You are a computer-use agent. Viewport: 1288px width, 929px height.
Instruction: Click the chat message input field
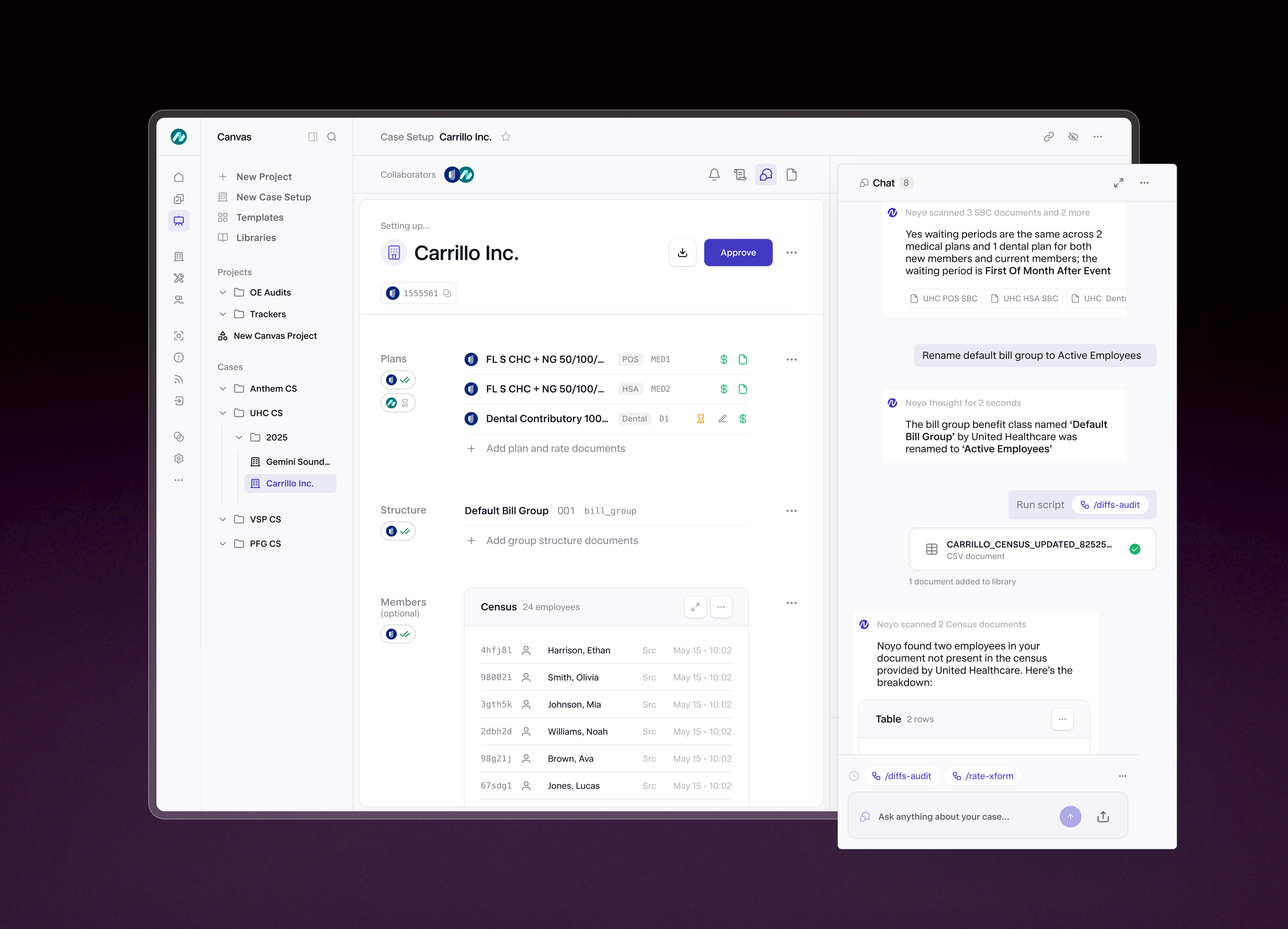click(960, 817)
